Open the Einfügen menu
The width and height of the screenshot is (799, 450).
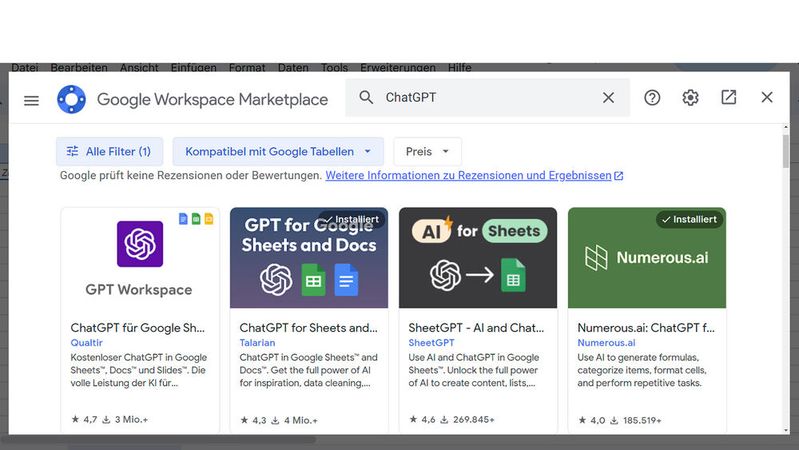(194, 67)
